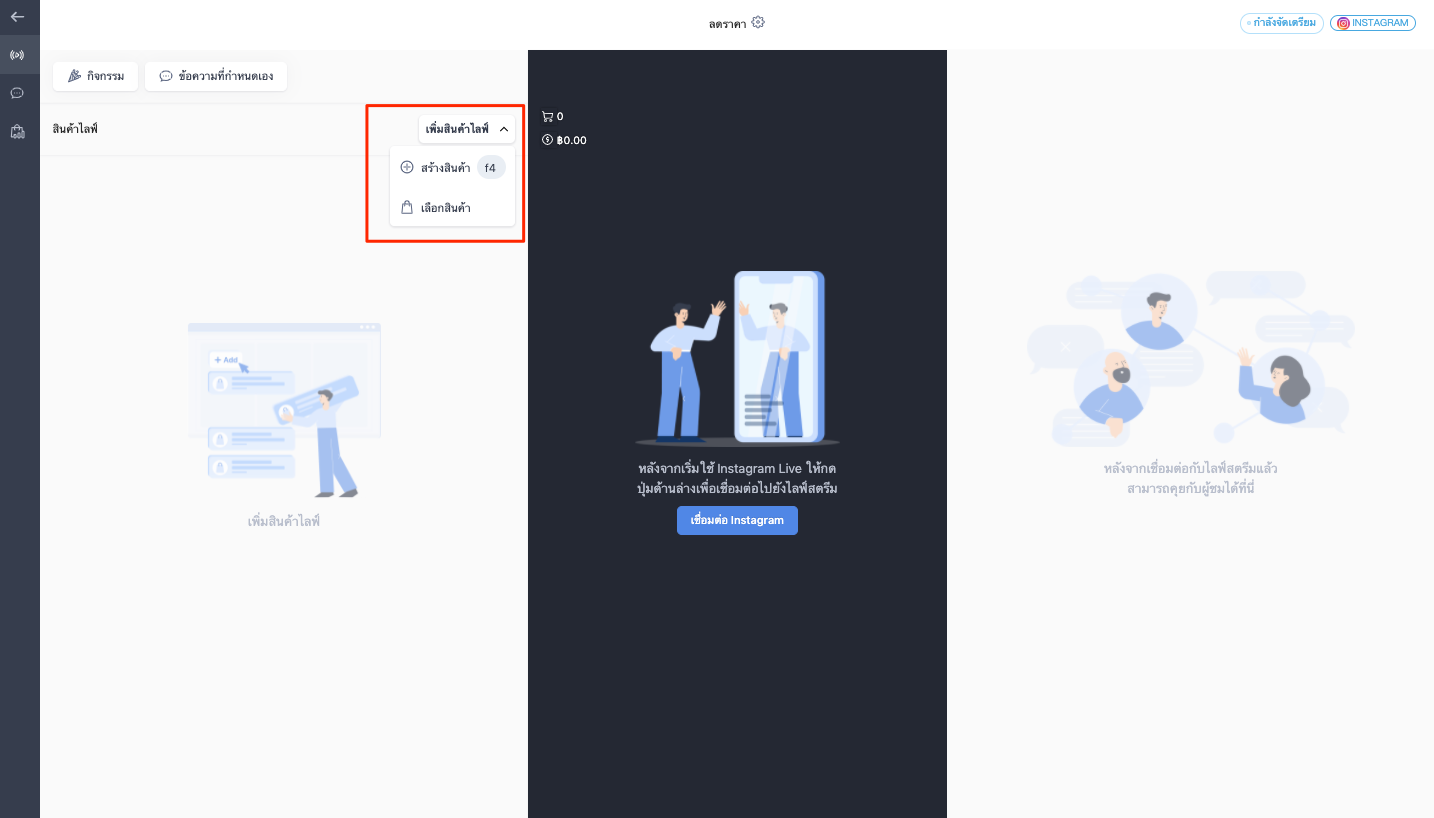Viewport: 1434px width, 818px height.
Task: Click the back arrow in sidebar
Action: pyautogui.click(x=17, y=17)
